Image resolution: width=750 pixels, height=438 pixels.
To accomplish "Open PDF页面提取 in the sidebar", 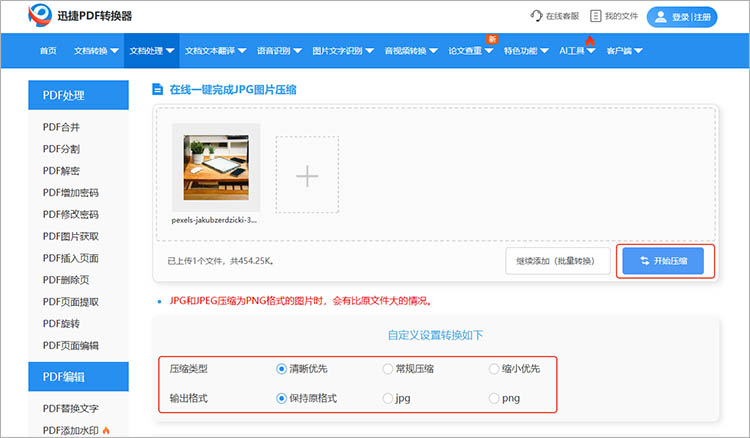I will [70, 302].
